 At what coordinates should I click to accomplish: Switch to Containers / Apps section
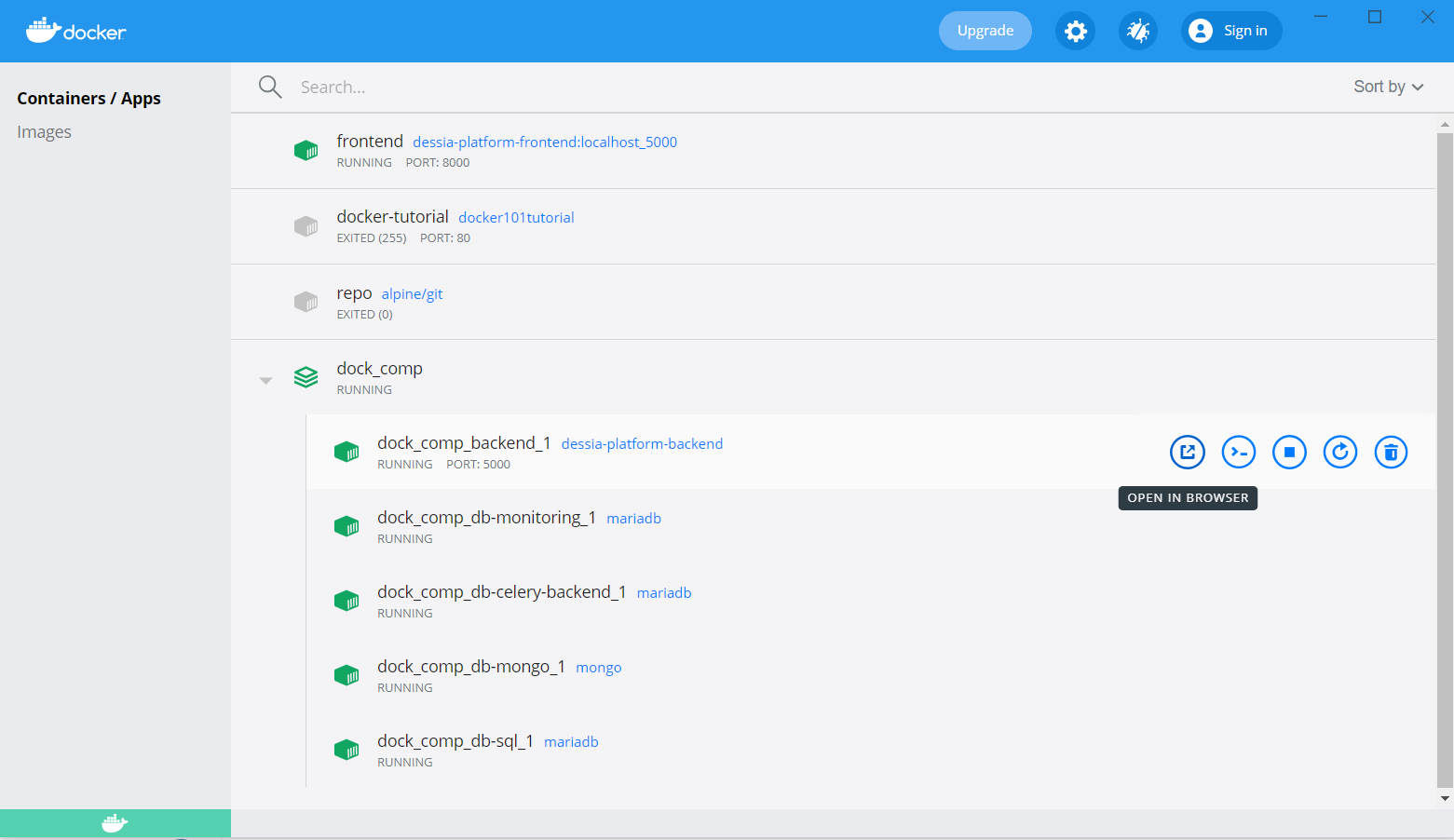tap(88, 98)
